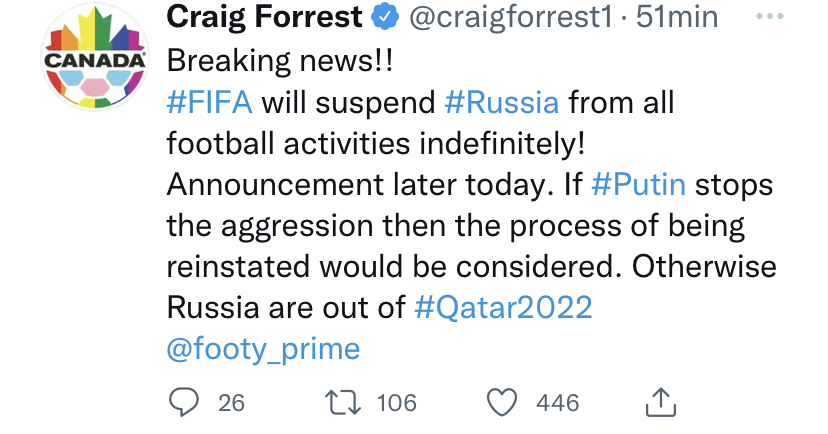Like the tweet with the heart icon
Viewport: 828px width, 434px height.
501,402
